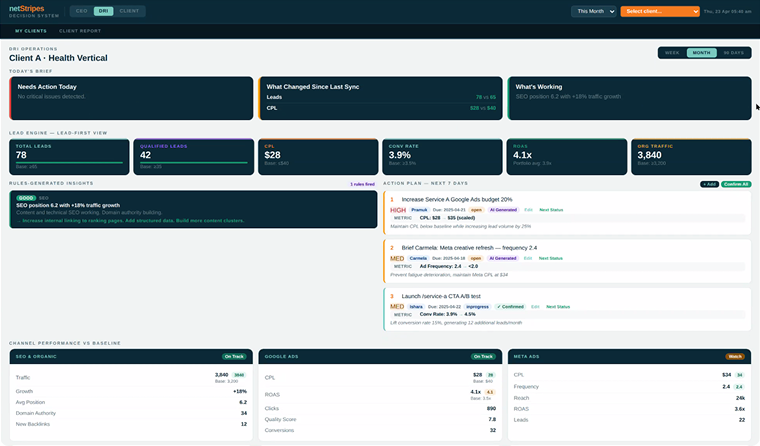Open action 'Increase Service A Google Ads budget'
Image resolution: width=760 pixels, height=446 pixels.
click(457, 199)
